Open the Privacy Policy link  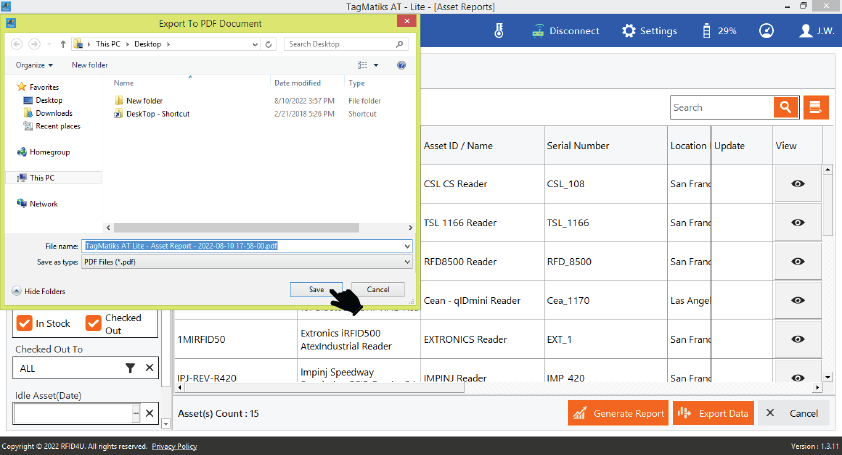pos(174,446)
